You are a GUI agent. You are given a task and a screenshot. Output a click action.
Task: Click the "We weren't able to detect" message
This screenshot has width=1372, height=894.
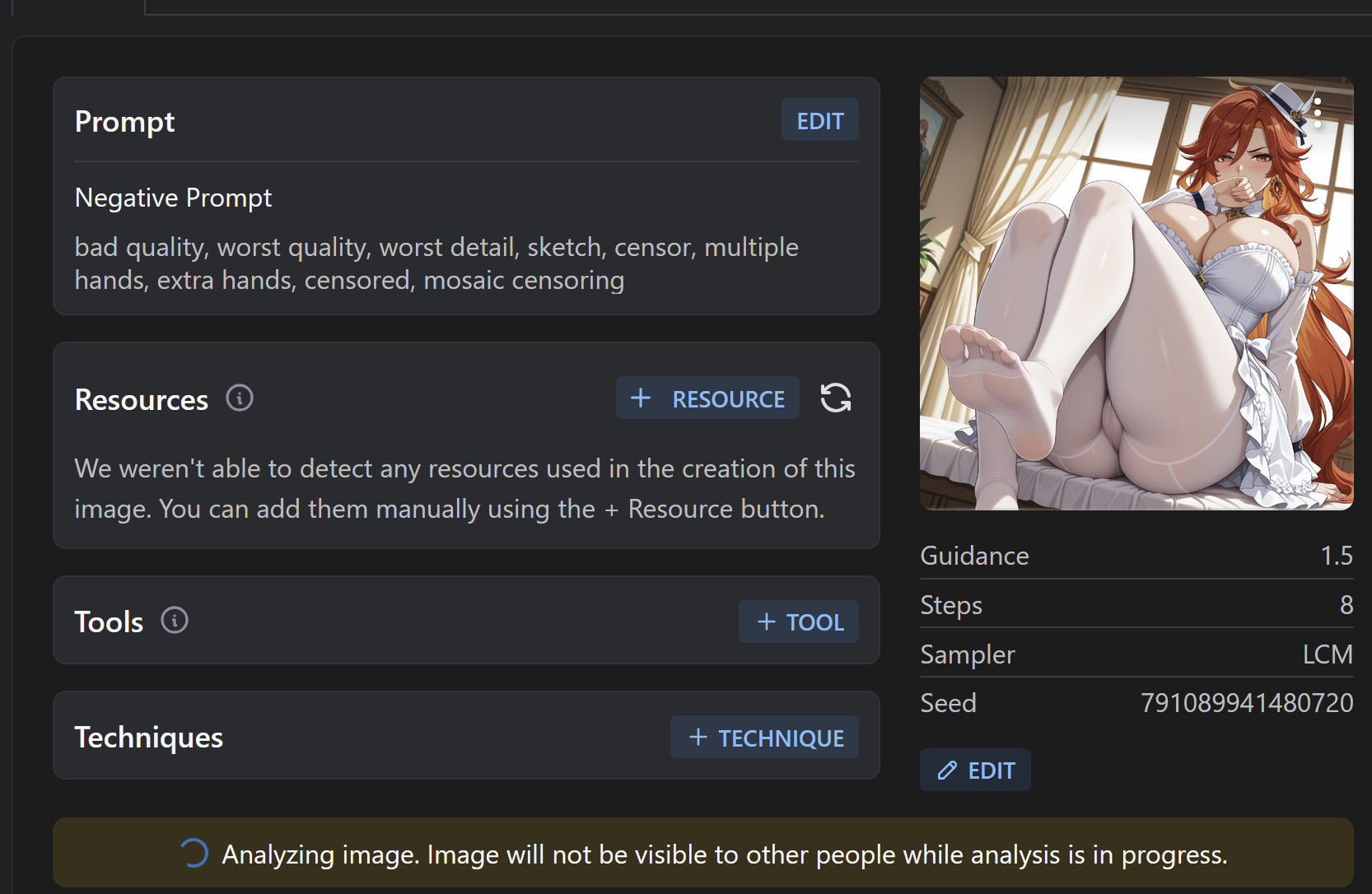pyautogui.click(x=465, y=488)
